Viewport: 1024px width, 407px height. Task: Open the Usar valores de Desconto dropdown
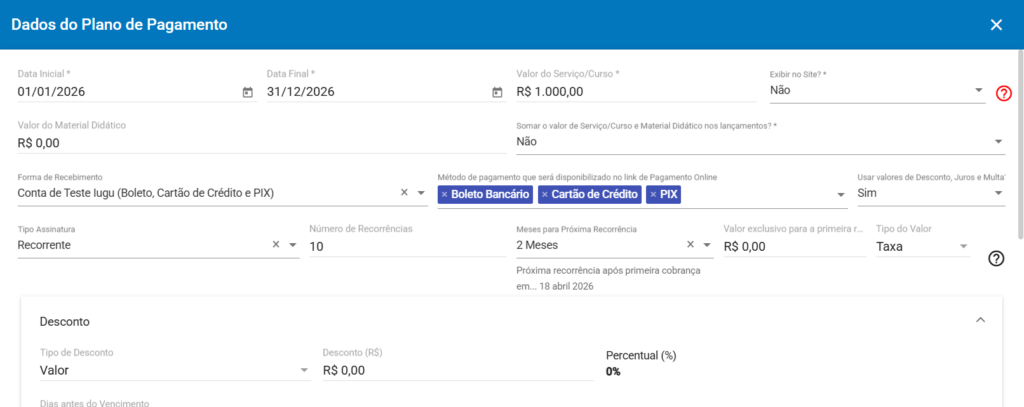click(x=998, y=194)
